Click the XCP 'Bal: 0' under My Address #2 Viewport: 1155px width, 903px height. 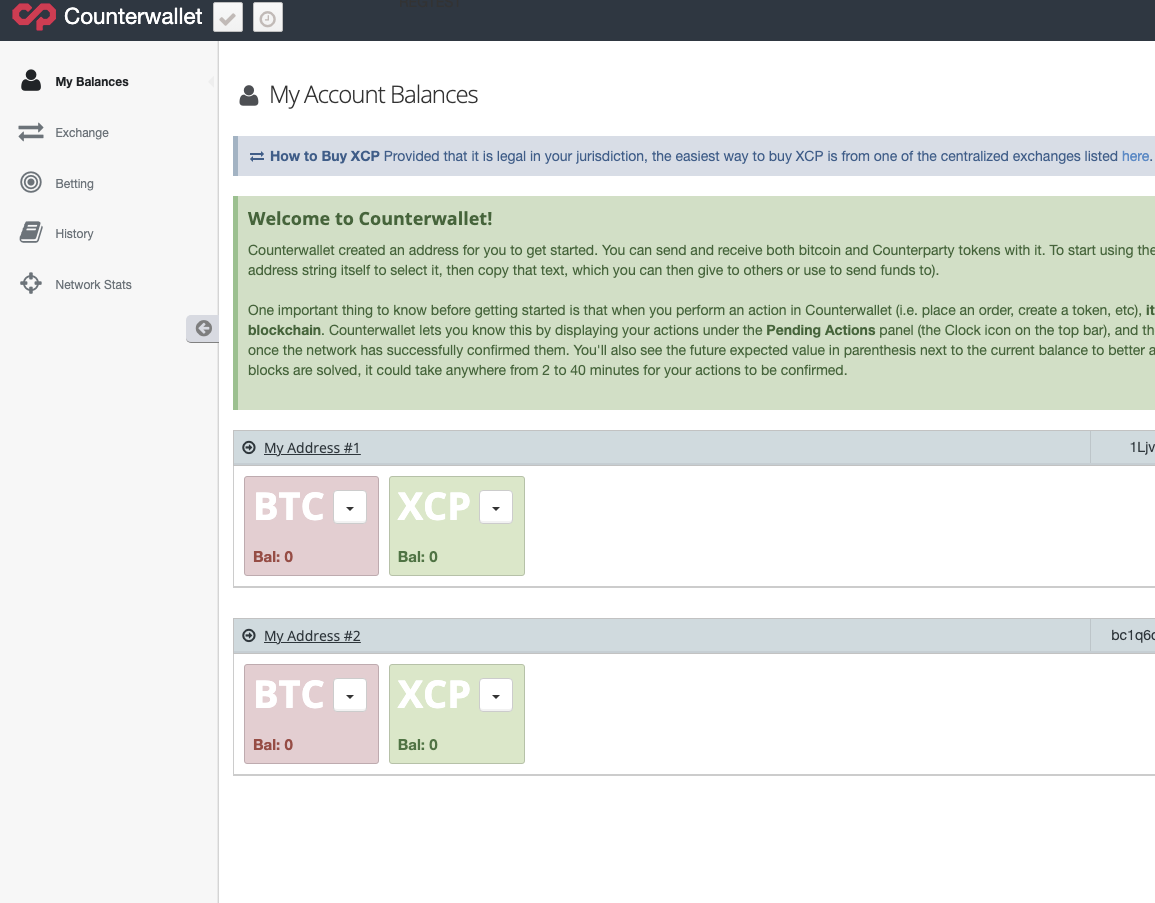[418, 745]
